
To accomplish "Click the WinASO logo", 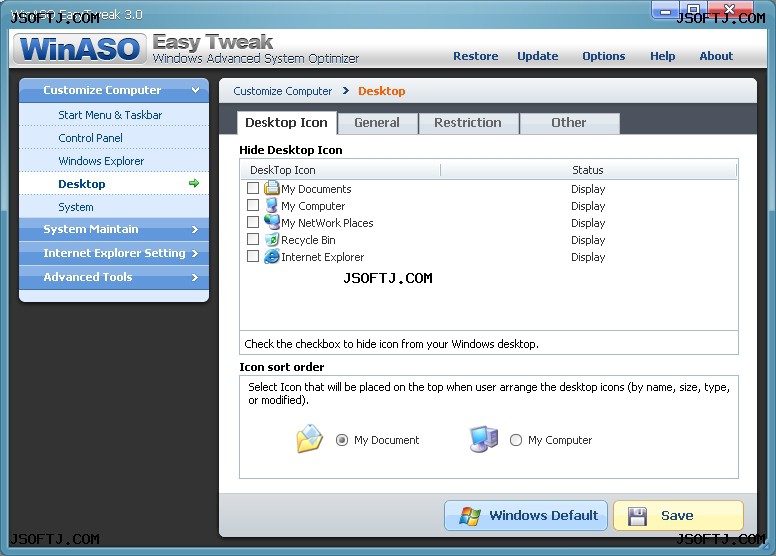I will [x=80, y=49].
